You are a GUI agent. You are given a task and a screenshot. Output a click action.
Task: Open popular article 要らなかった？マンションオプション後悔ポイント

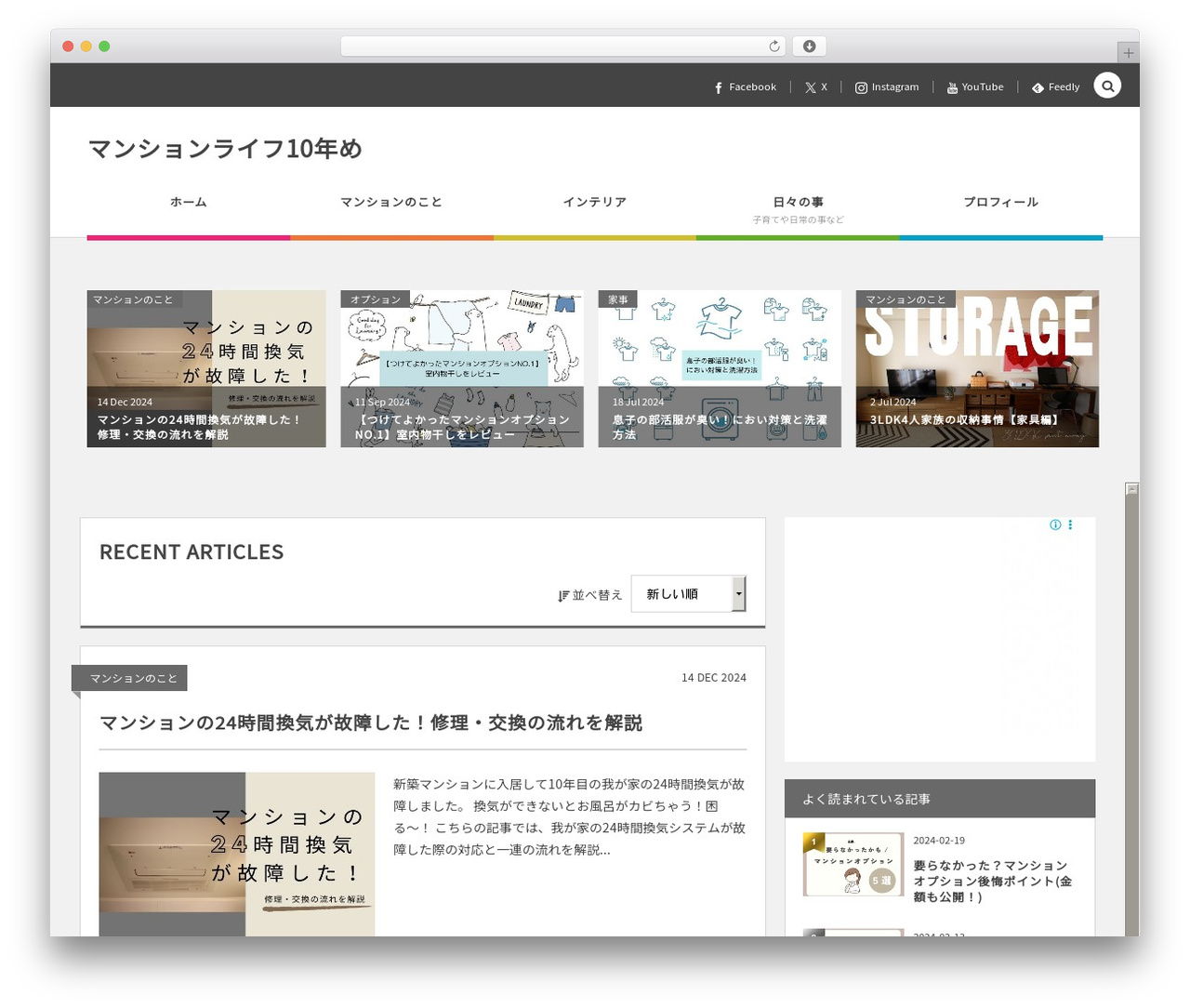coord(993,881)
